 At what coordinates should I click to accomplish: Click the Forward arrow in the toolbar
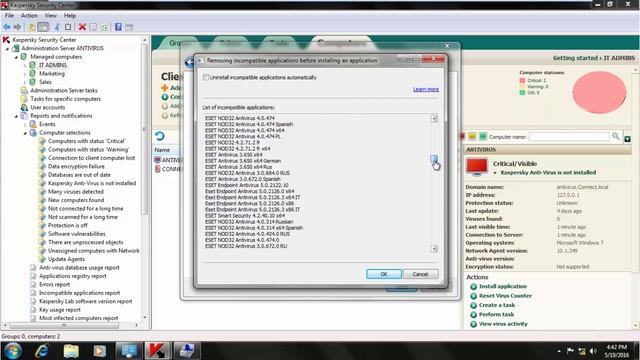tap(17, 27)
